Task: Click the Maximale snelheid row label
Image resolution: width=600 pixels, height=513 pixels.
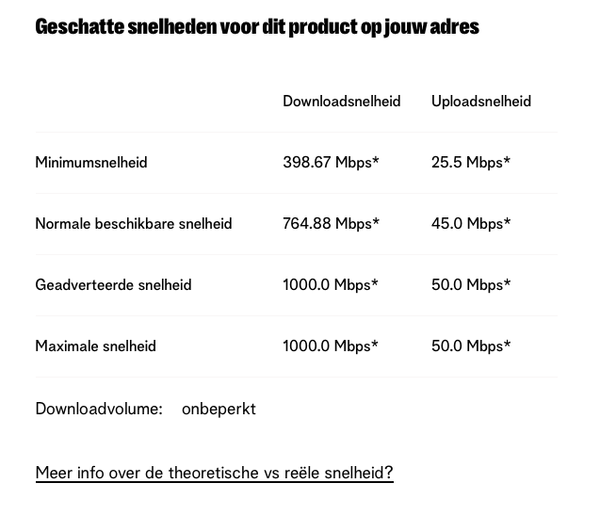Action: pos(96,346)
